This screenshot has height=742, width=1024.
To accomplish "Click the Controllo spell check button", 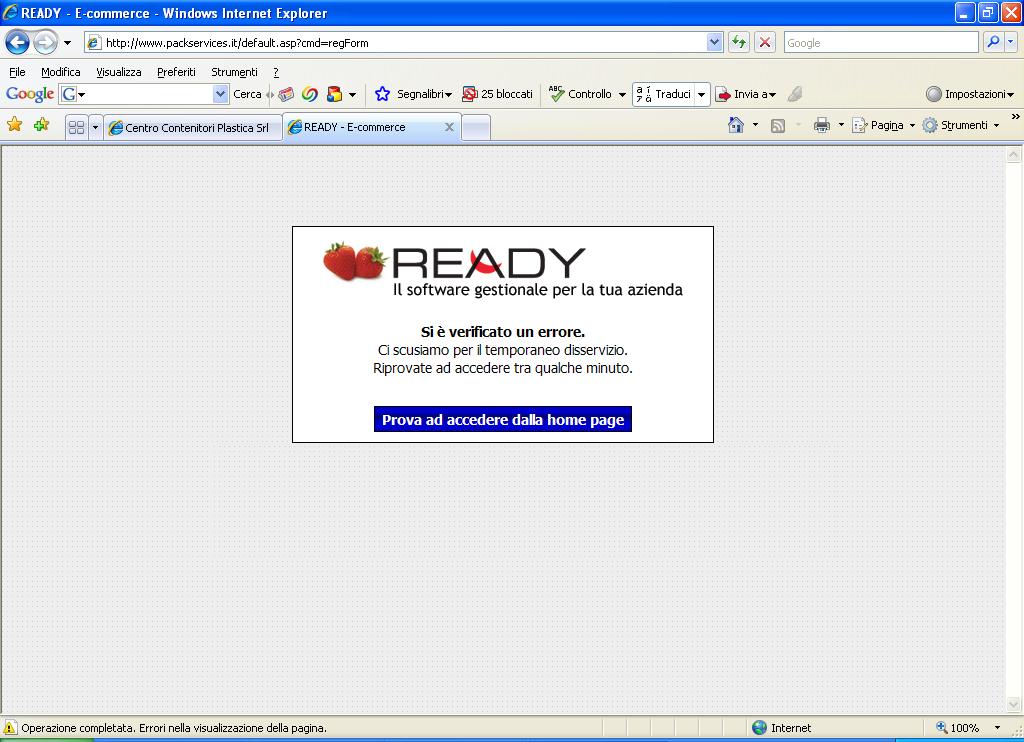I will [580, 94].
